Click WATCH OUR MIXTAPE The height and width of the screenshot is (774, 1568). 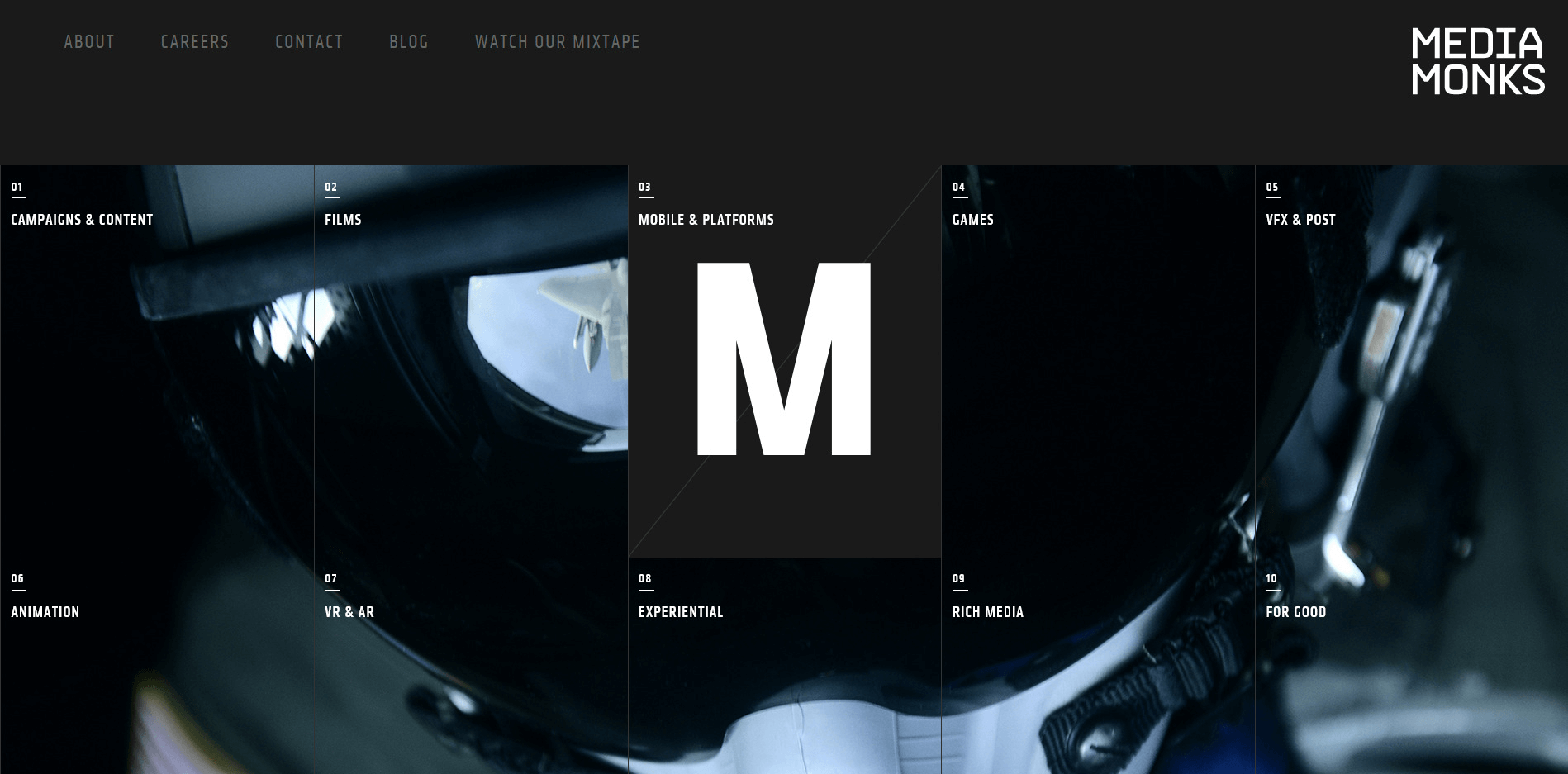(558, 41)
